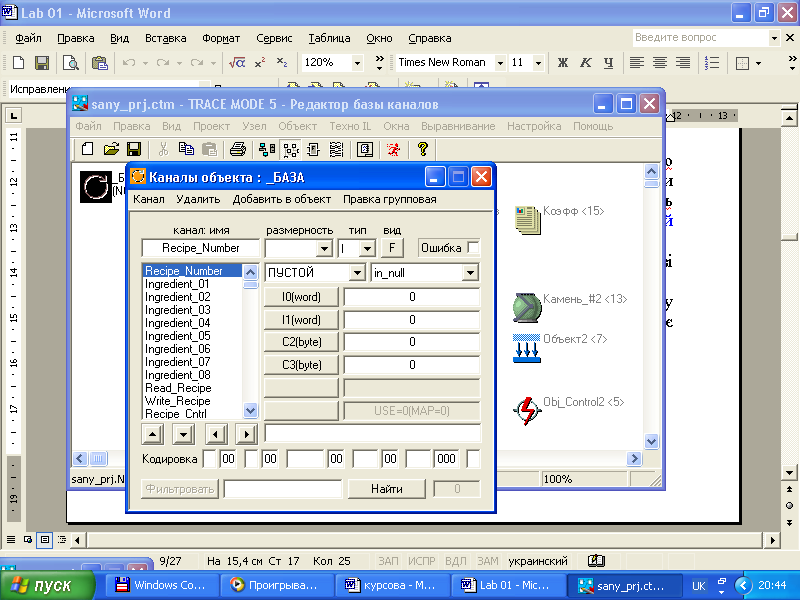Tick the first checkbox after Кодировка
Screen dimensions: 800x600
(209, 458)
